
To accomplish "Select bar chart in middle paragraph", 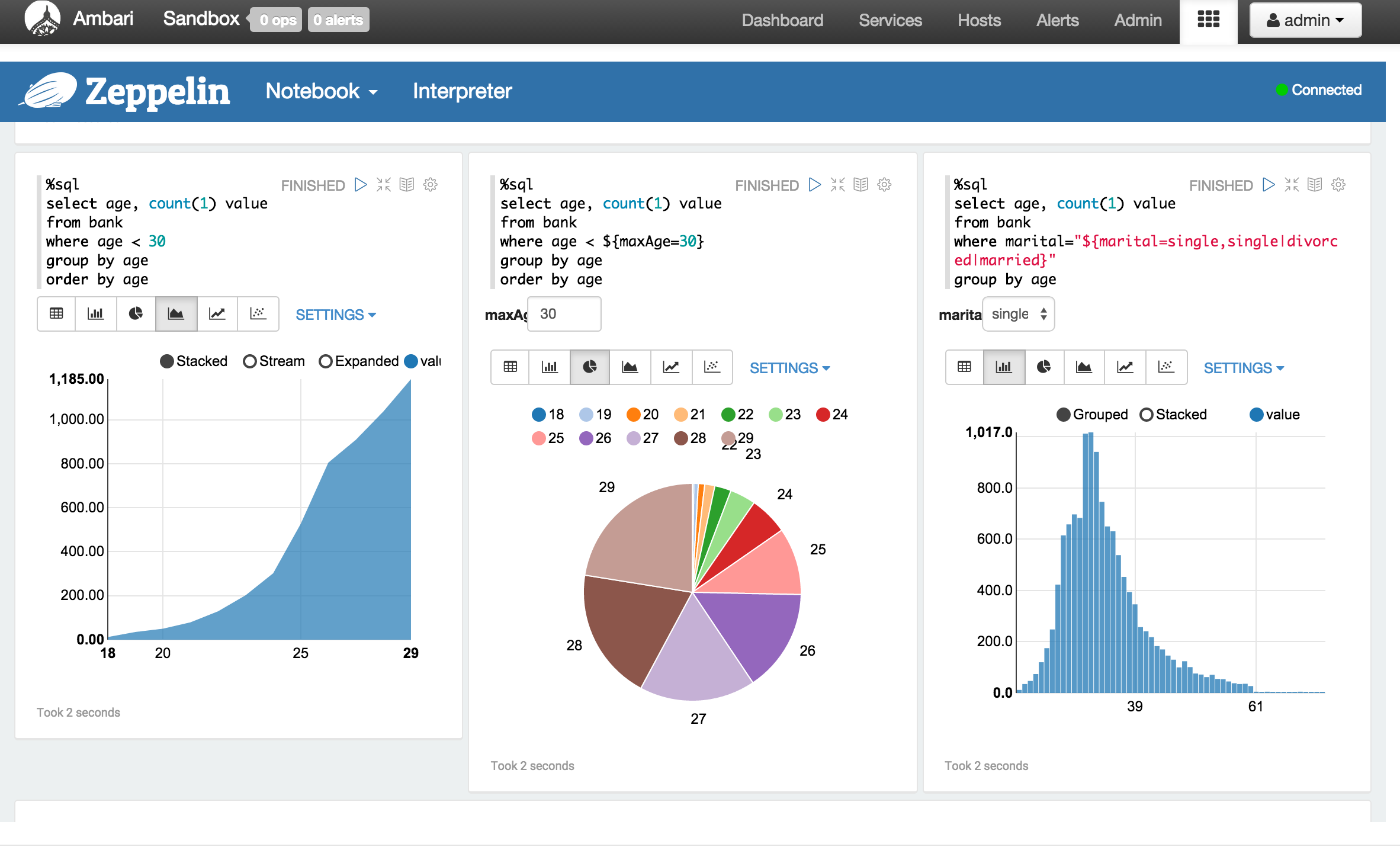I will [550, 367].
